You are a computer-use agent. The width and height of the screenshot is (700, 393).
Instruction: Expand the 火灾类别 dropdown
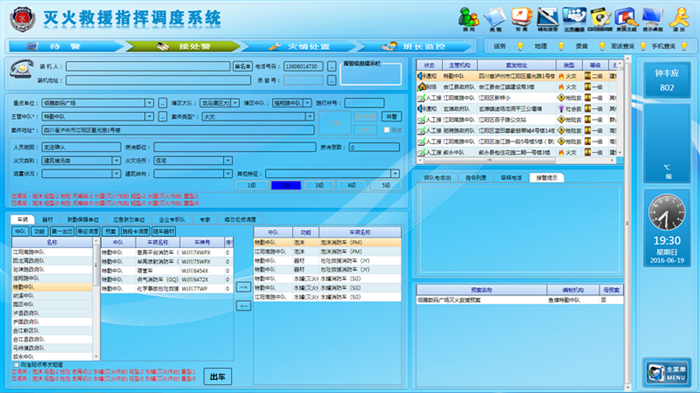click(116, 160)
